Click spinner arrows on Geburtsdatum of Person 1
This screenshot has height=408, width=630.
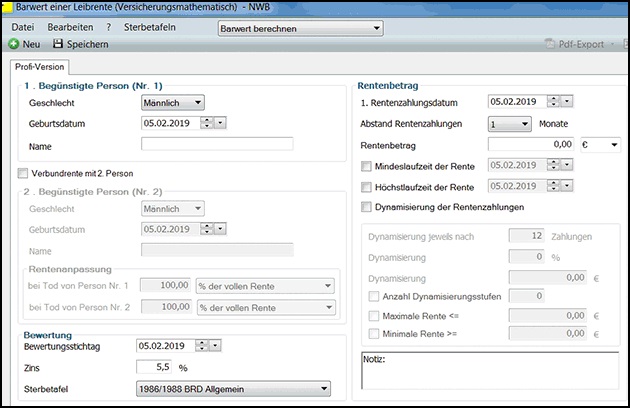206,123
